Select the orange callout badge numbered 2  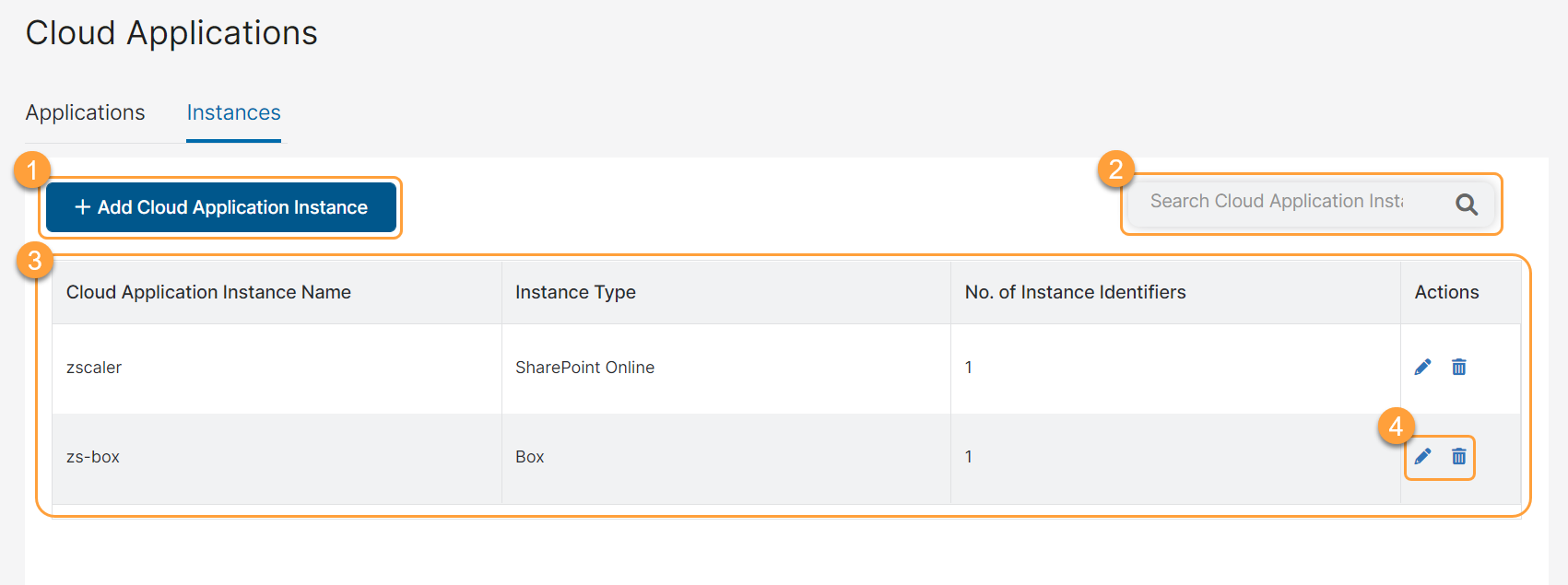coord(1115,170)
